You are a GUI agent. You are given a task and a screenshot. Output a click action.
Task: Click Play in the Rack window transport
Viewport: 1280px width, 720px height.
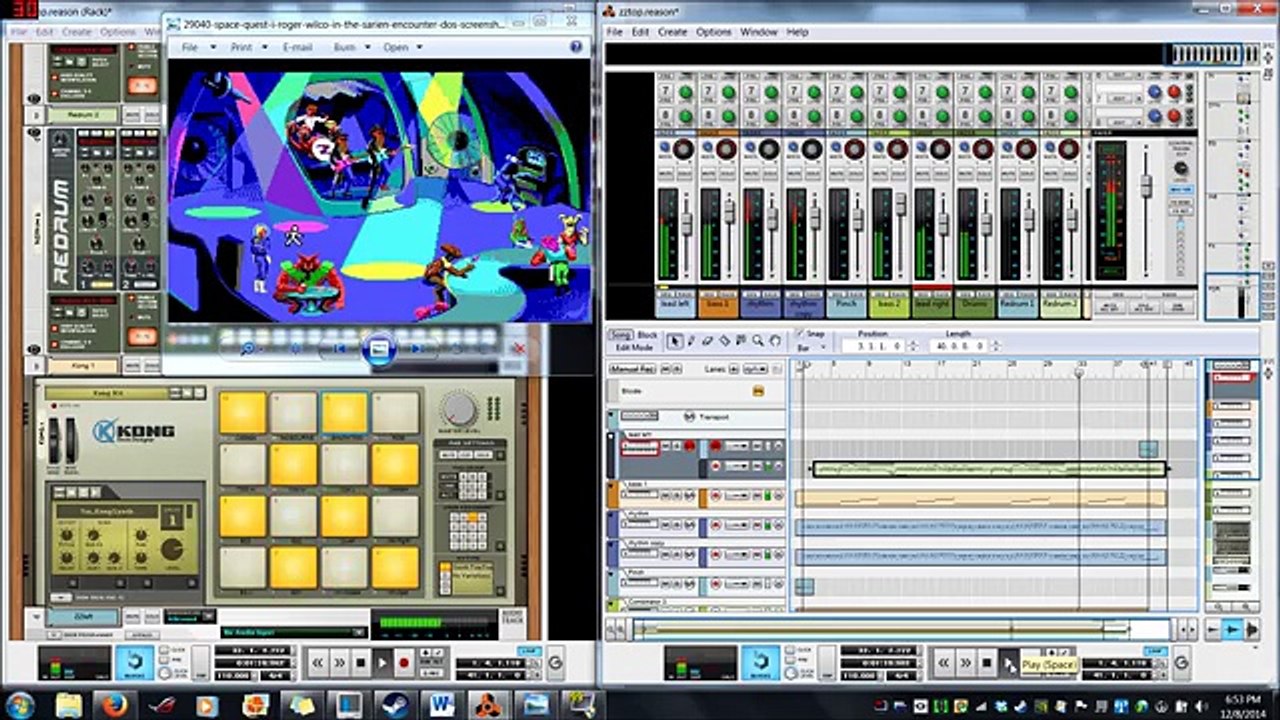(x=382, y=662)
